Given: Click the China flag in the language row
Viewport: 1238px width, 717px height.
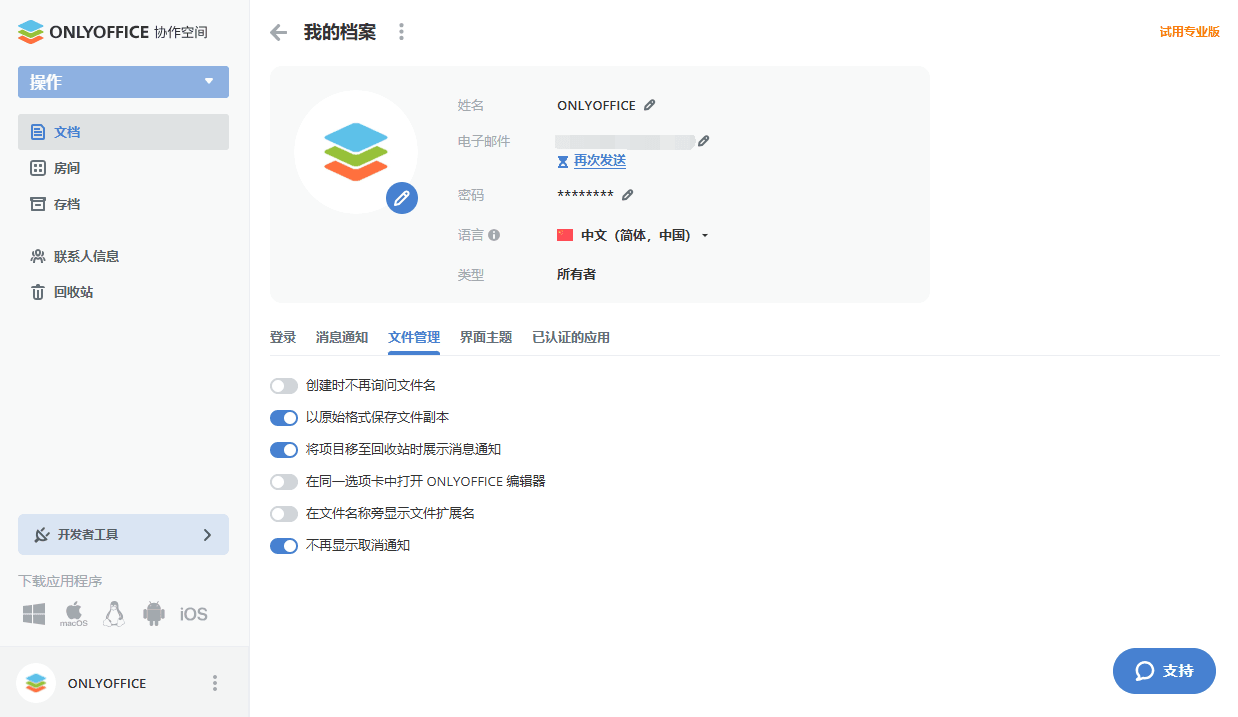Looking at the screenshot, I should (x=565, y=235).
